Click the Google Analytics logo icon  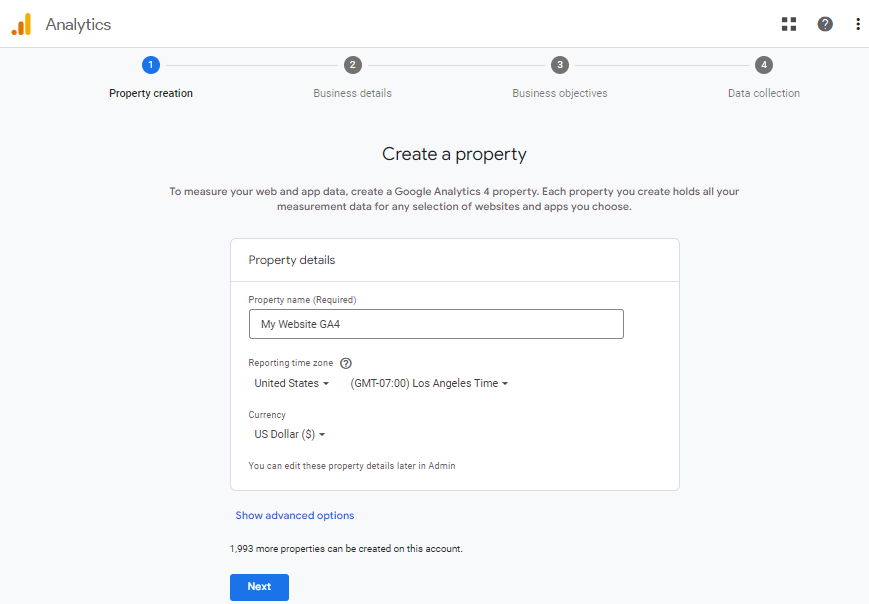21,24
